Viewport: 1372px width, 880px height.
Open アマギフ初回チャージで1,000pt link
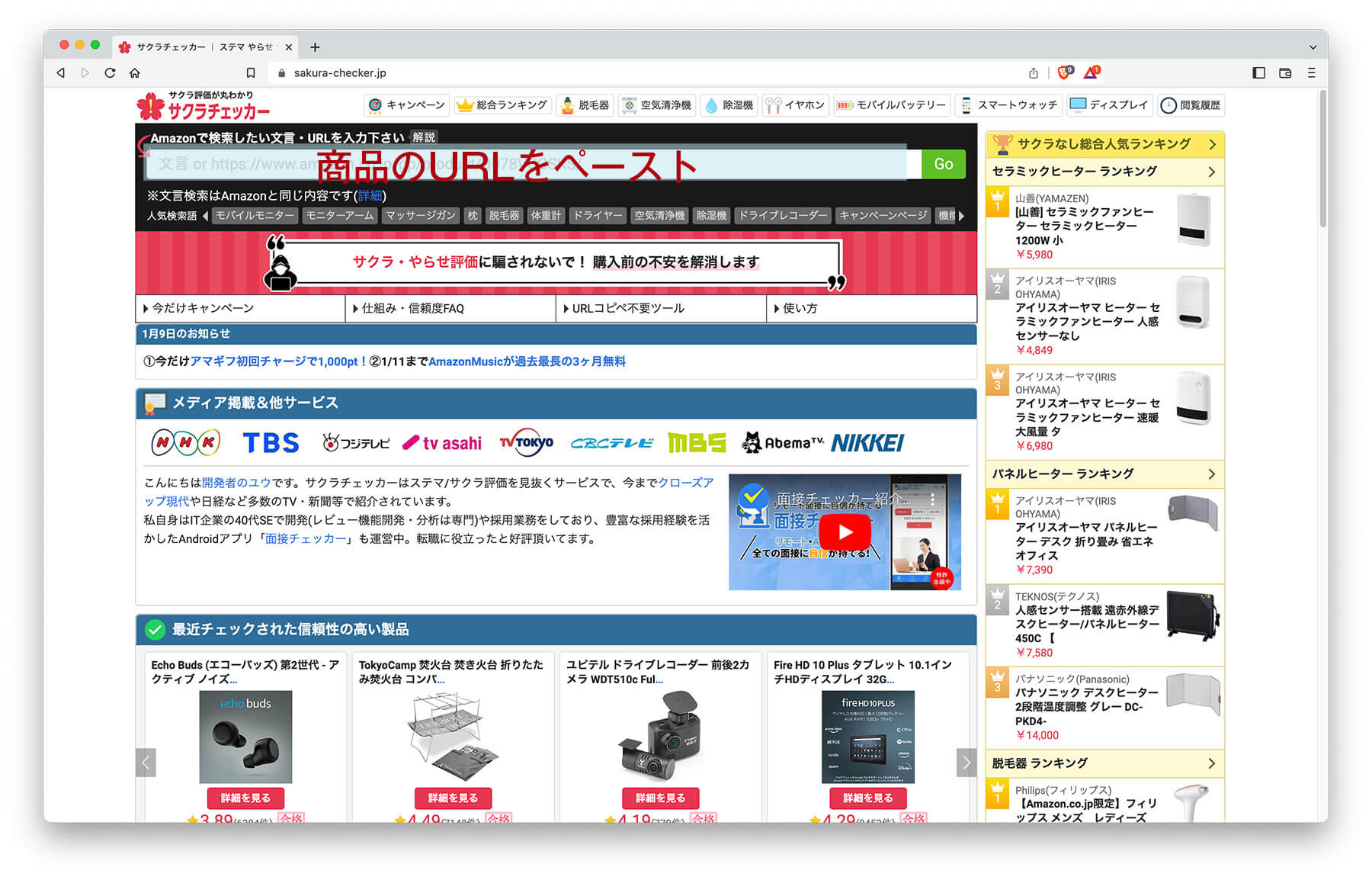pos(278,361)
